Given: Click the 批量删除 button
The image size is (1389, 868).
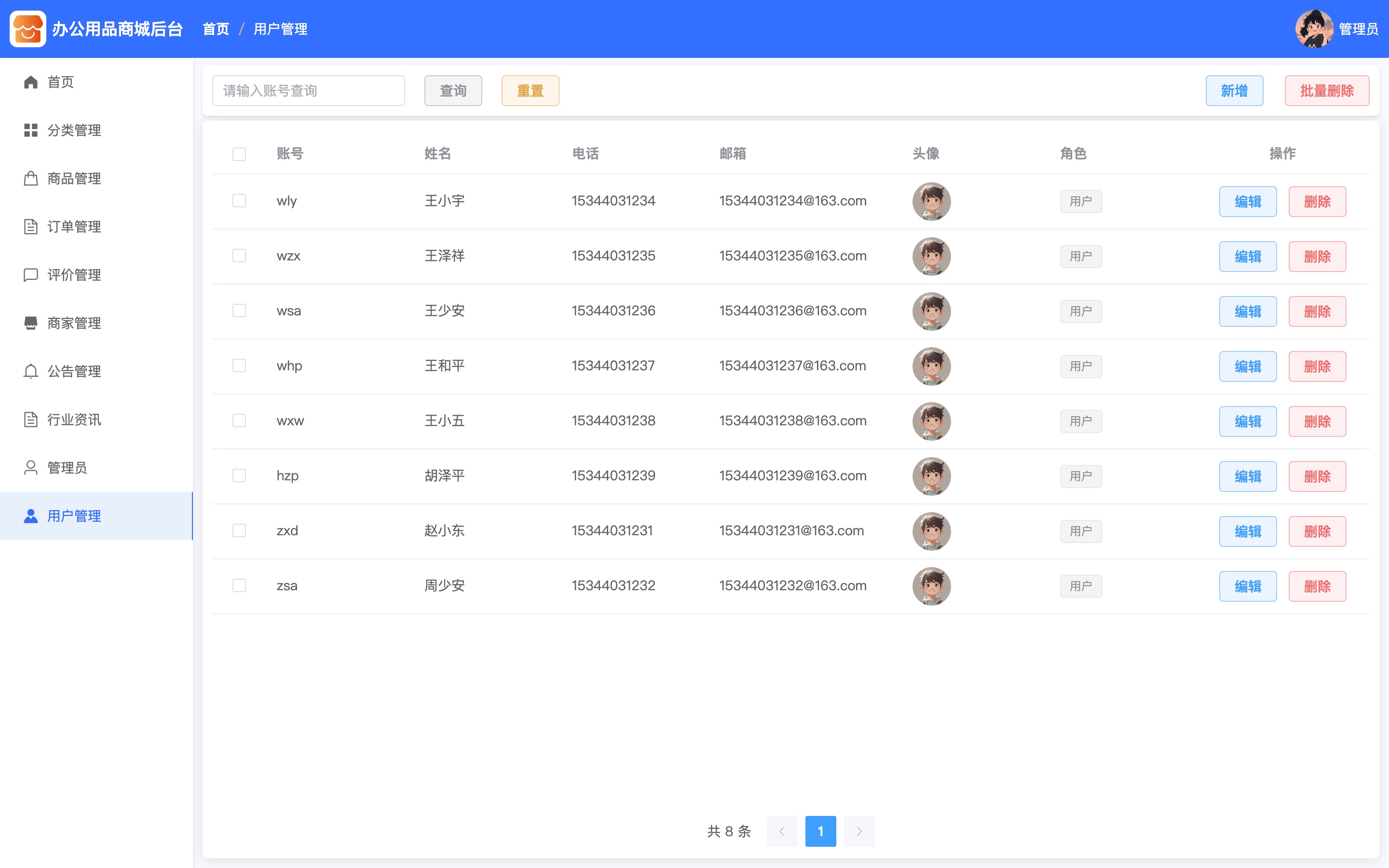Looking at the screenshot, I should 1327,91.
